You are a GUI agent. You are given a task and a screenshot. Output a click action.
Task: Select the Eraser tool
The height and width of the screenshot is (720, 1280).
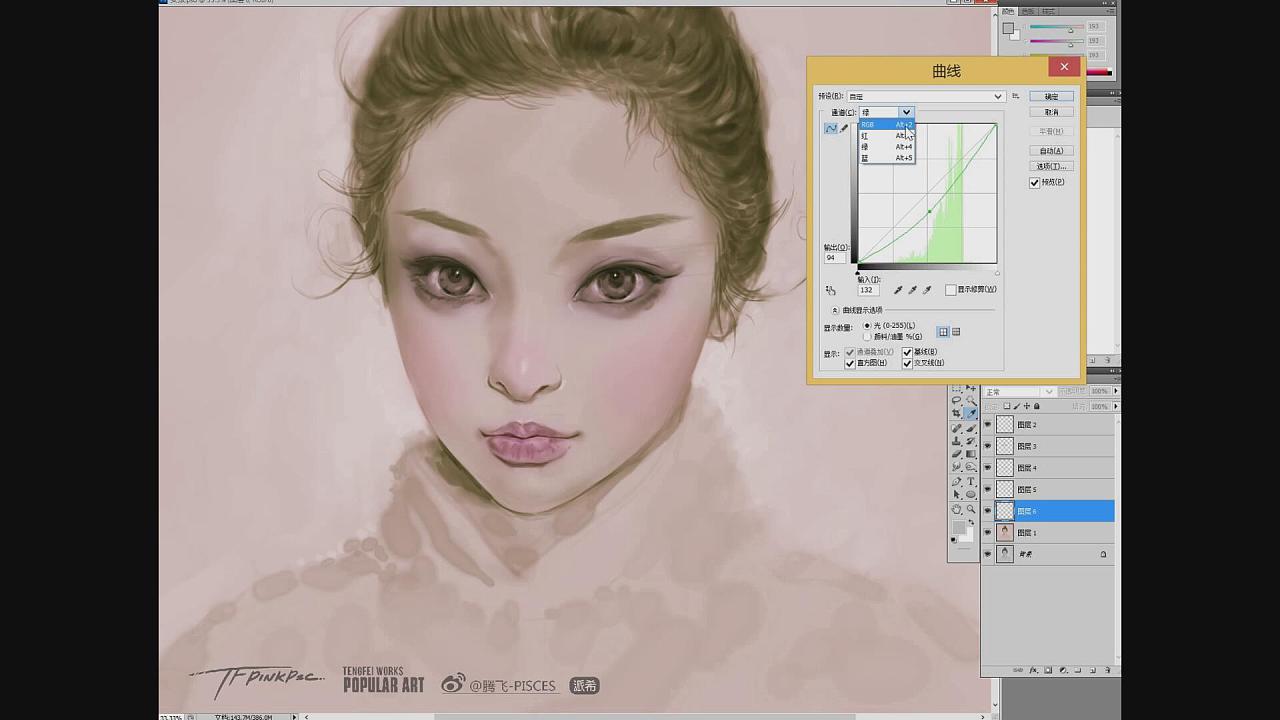pos(957,454)
